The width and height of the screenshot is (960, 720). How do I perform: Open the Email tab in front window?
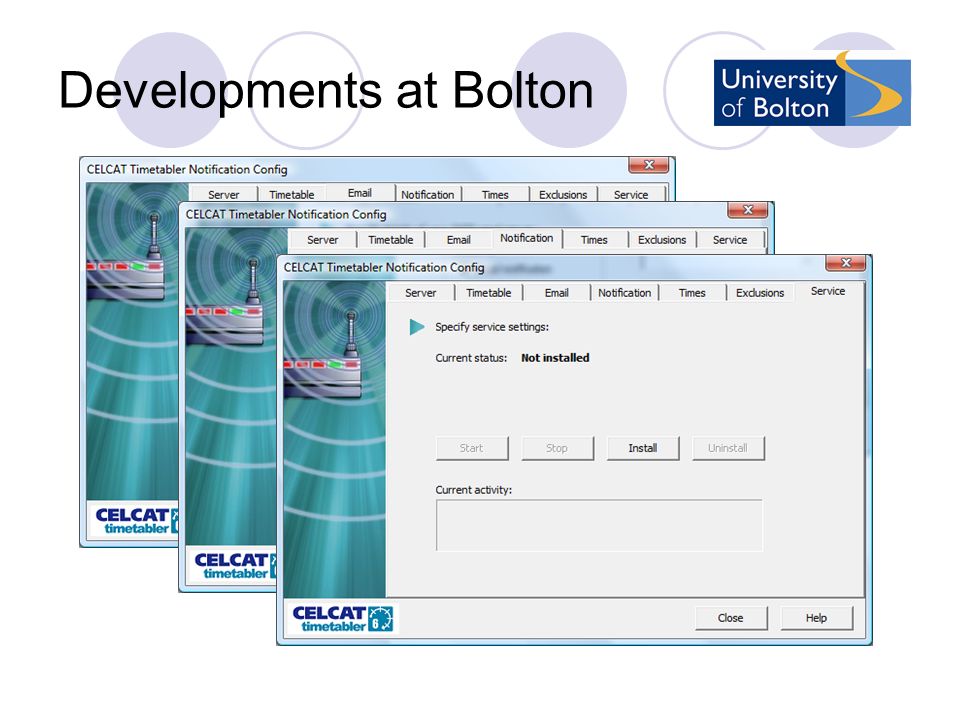557,293
